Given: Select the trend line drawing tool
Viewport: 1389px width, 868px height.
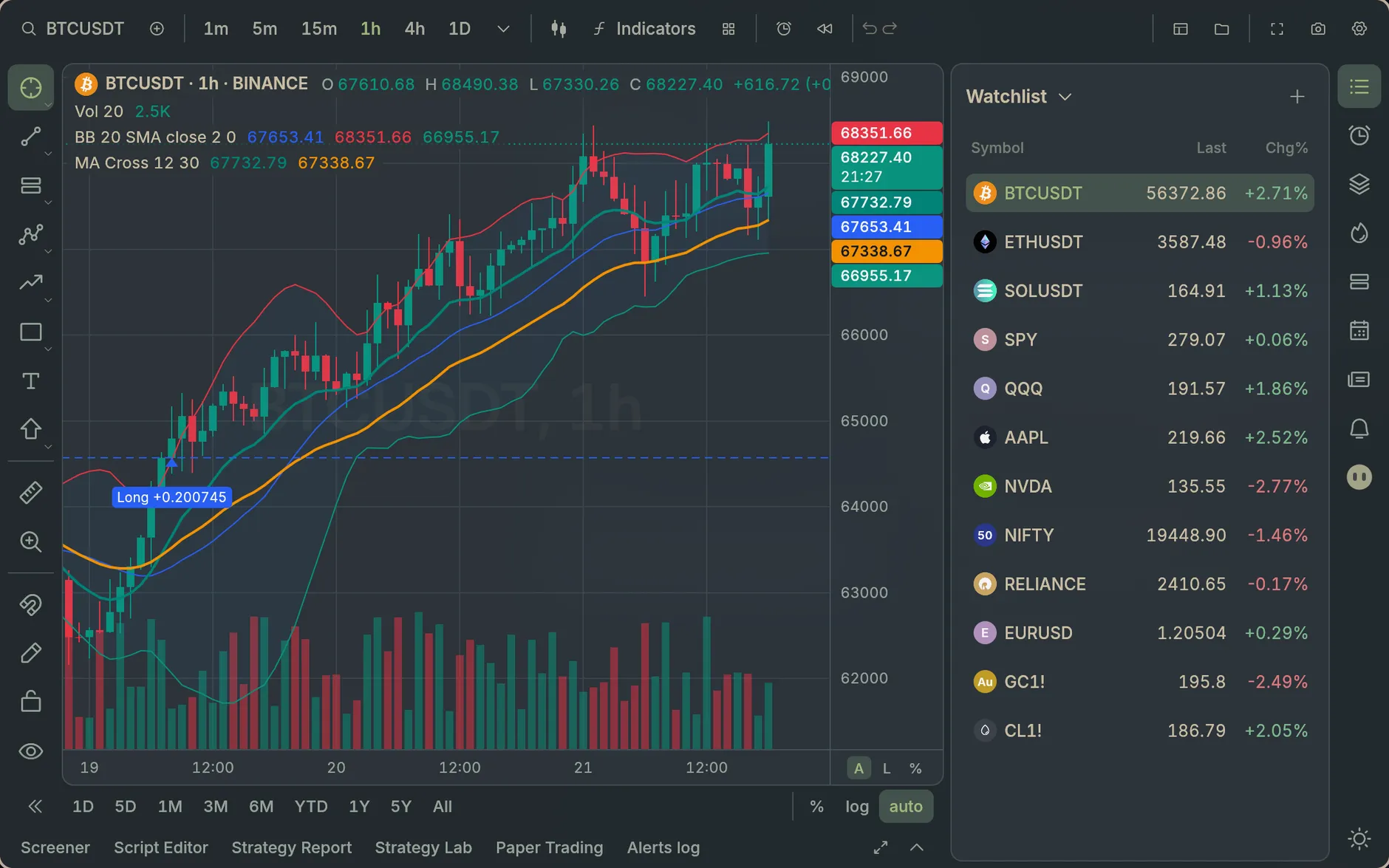Looking at the screenshot, I should coord(31,137).
